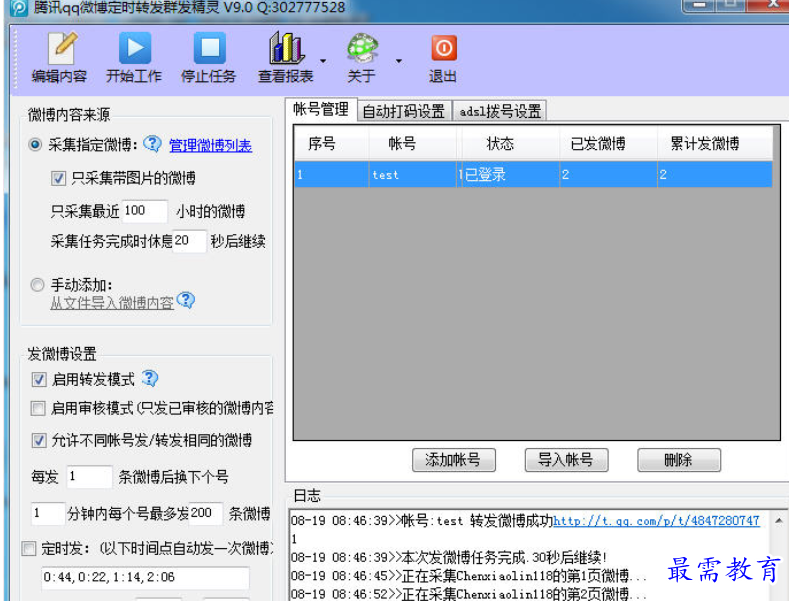The width and height of the screenshot is (789, 601).
Task: Click the recent hours field showing 100
Action: pyautogui.click(x=144, y=211)
